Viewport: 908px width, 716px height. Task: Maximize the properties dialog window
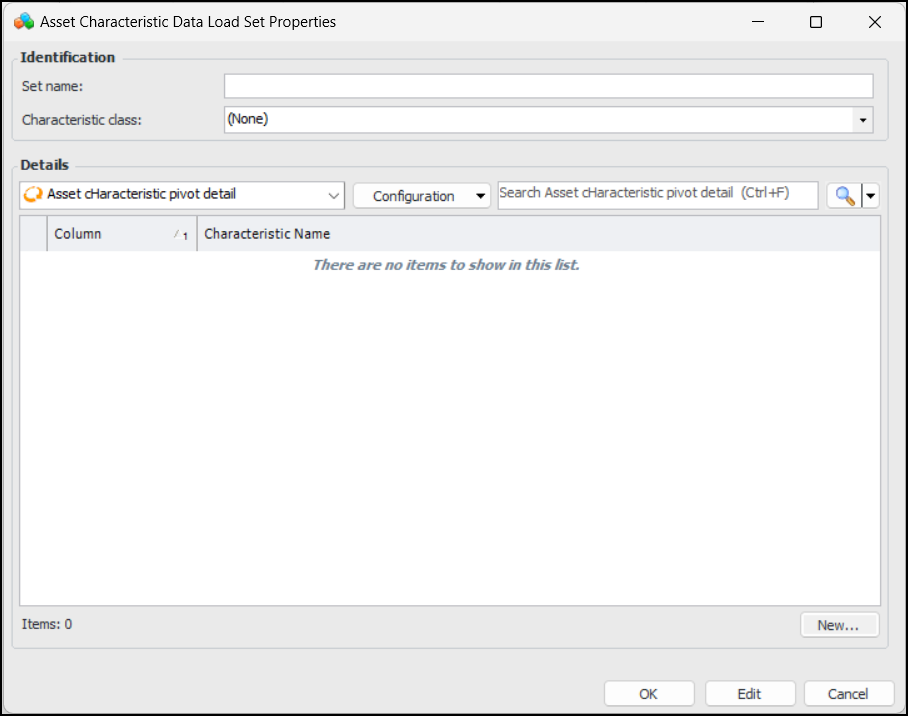pos(816,22)
